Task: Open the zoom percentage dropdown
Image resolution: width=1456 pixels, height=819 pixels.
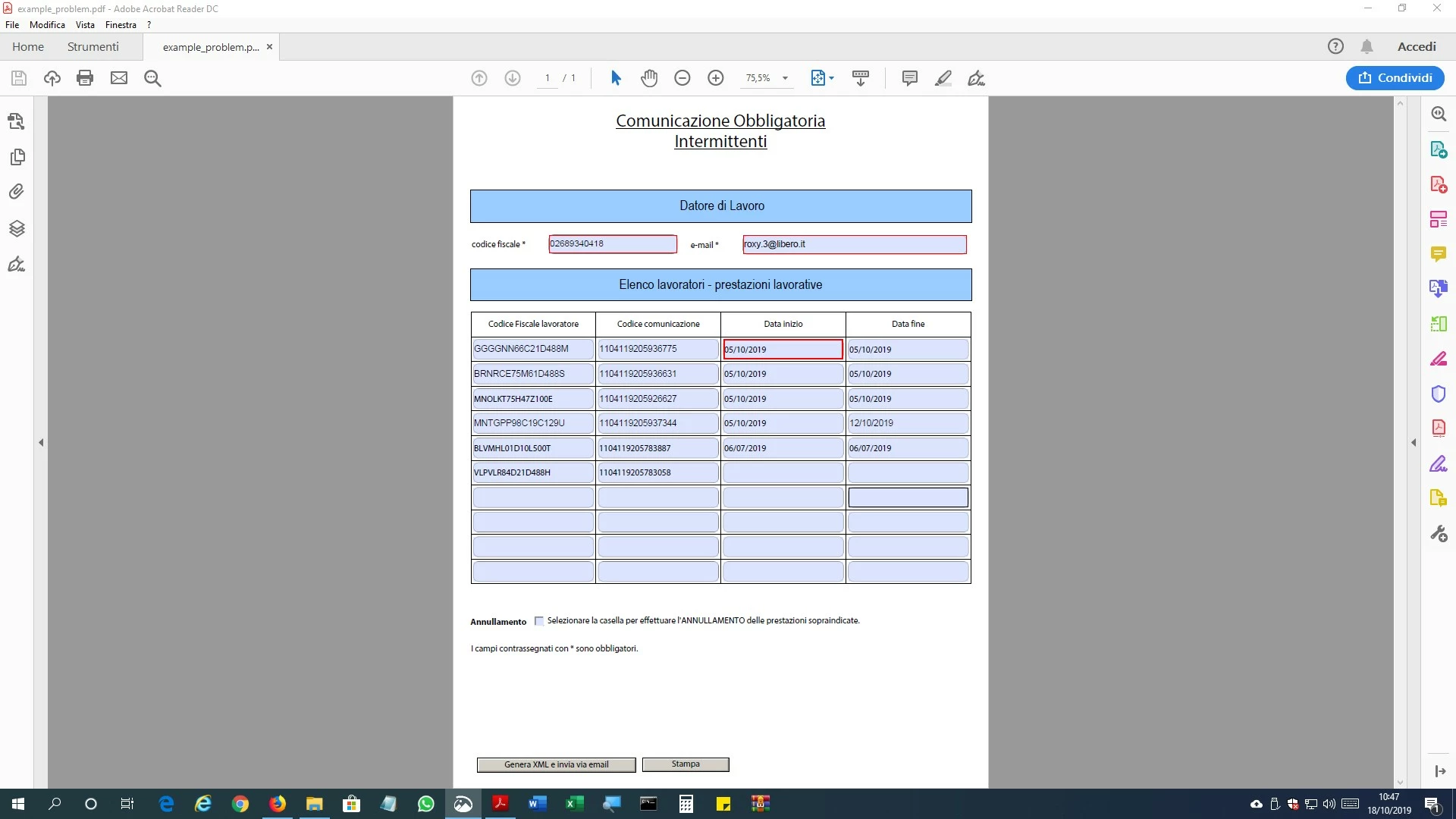Action: pyautogui.click(x=786, y=78)
